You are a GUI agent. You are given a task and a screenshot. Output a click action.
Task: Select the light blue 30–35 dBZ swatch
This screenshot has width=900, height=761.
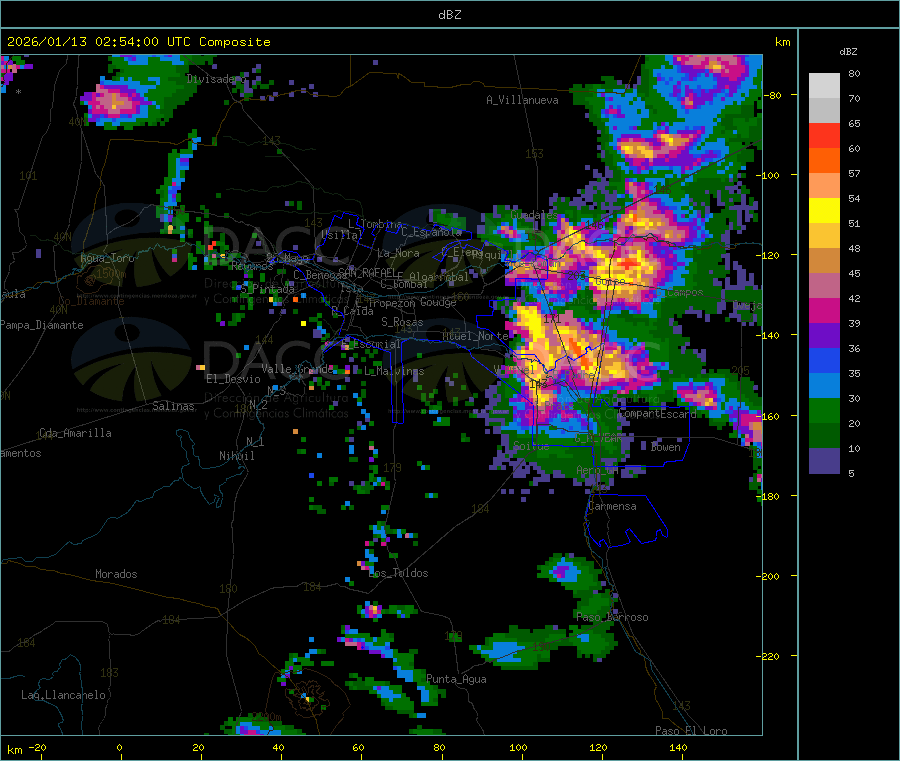[x=824, y=386]
